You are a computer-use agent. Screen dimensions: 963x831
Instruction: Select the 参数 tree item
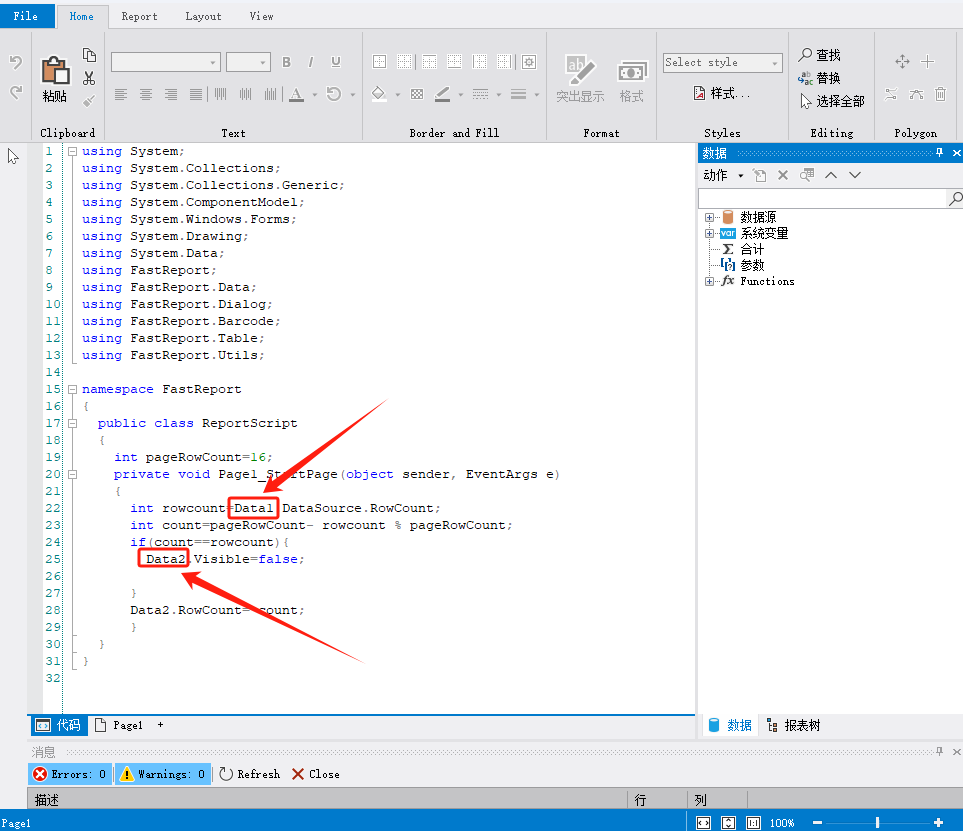click(752, 265)
